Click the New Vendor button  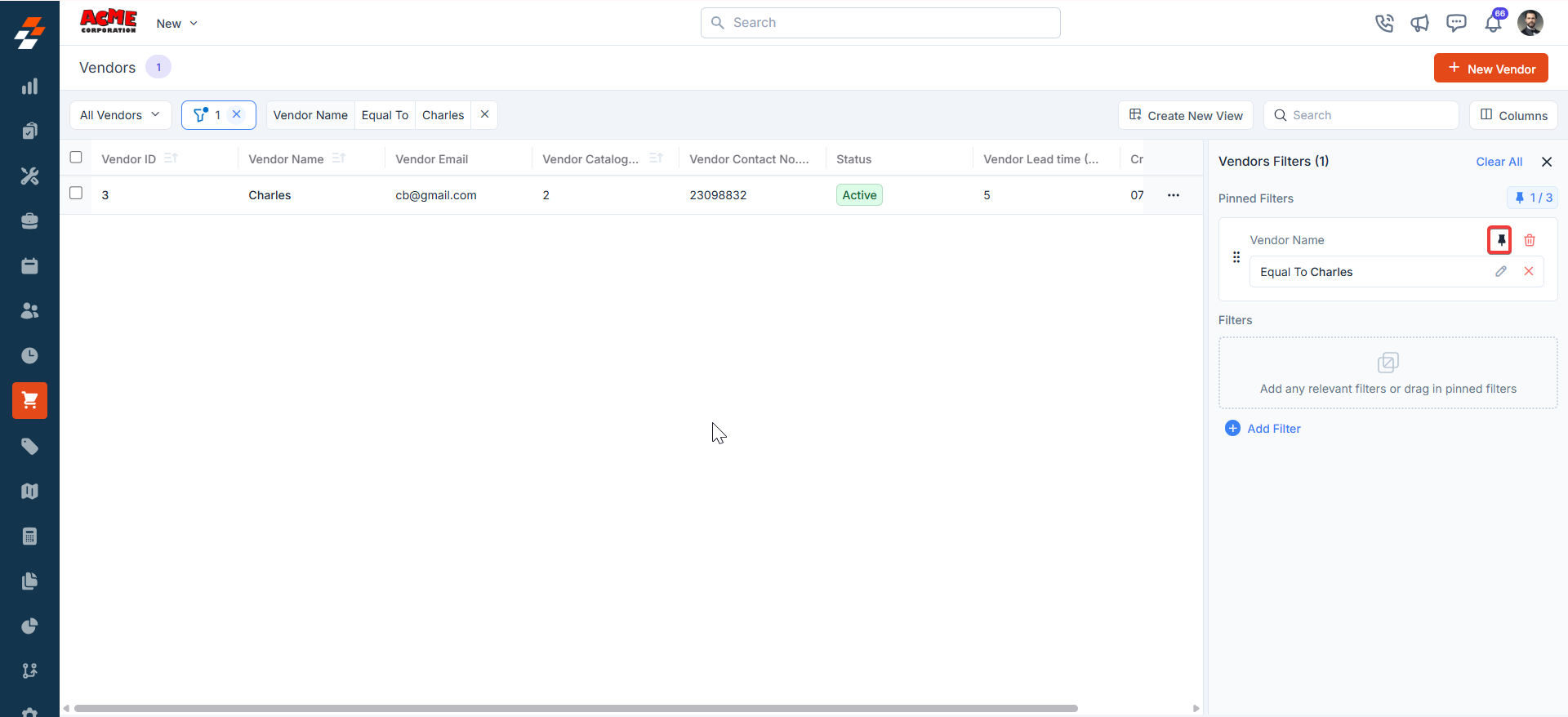pyautogui.click(x=1490, y=69)
